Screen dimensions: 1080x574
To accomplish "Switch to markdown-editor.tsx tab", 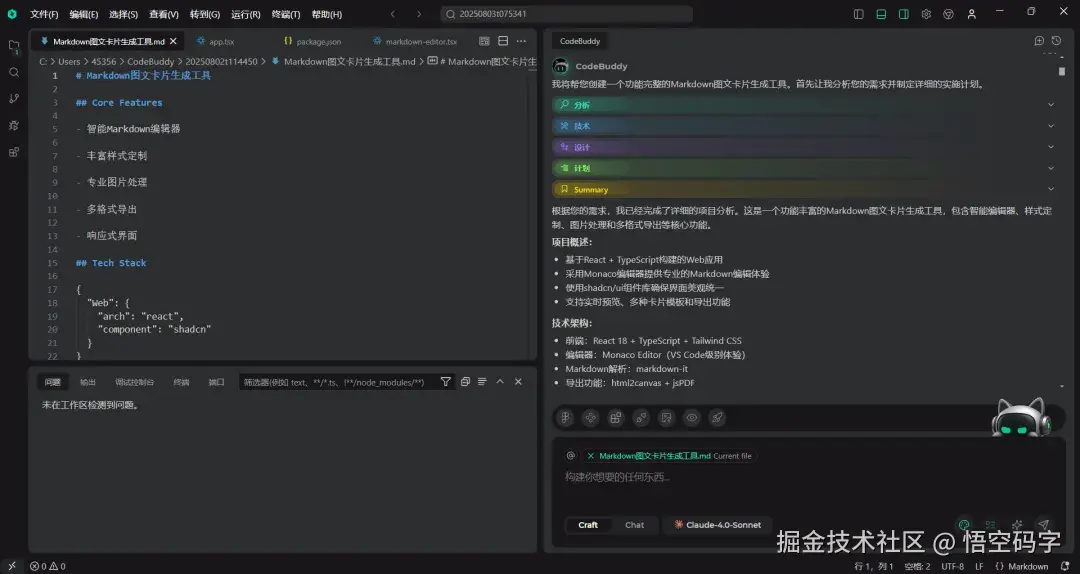I will point(415,41).
